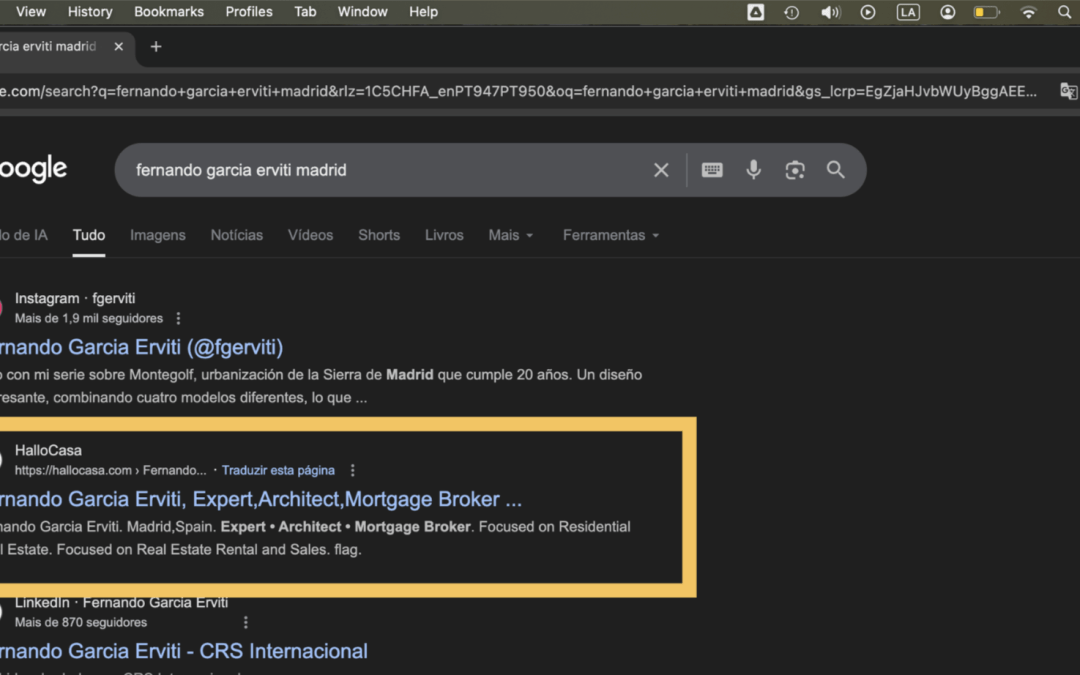Expand the Ferramentas dropdown
The image size is (1080, 675).
click(611, 236)
